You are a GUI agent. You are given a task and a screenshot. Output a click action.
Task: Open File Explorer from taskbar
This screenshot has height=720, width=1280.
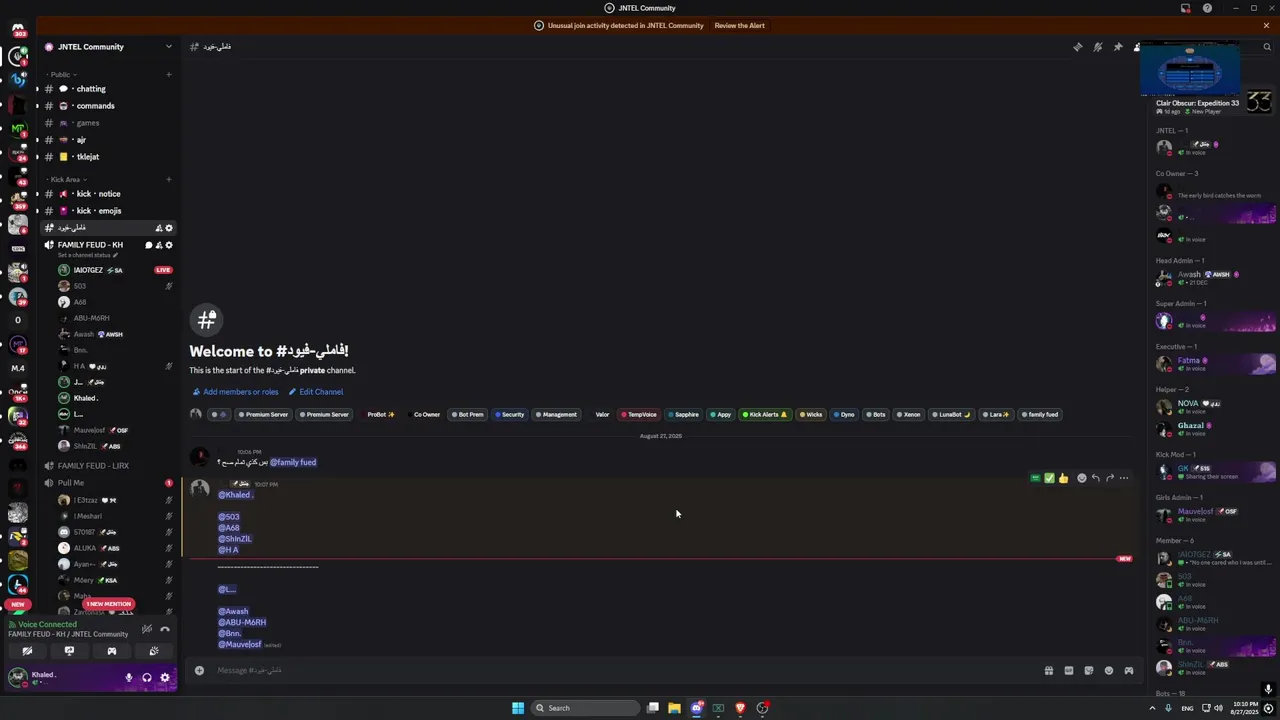coord(674,708)
